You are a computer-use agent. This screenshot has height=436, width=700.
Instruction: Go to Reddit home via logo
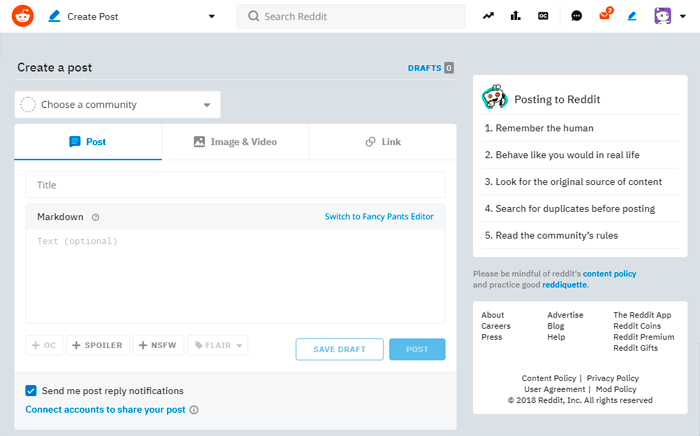[x=22, y=16]
